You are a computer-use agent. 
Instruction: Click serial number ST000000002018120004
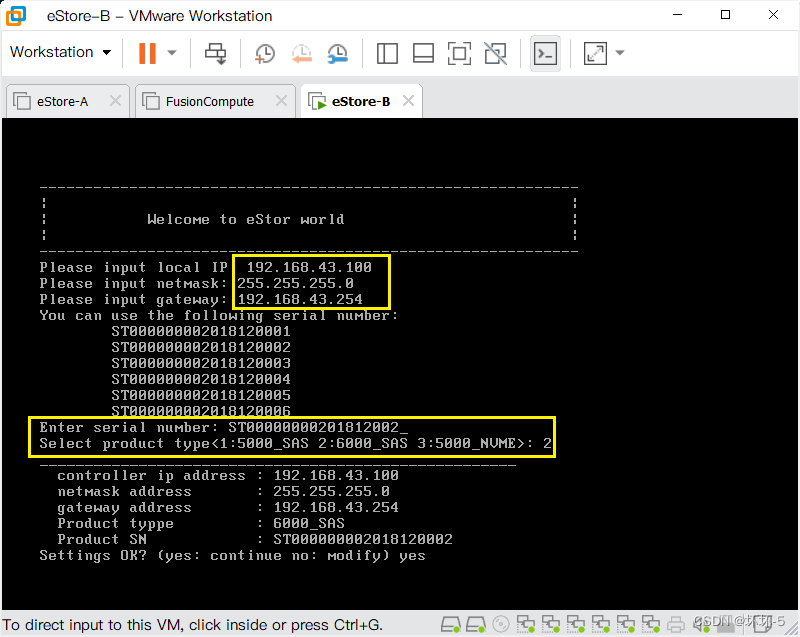click(201, 379)
